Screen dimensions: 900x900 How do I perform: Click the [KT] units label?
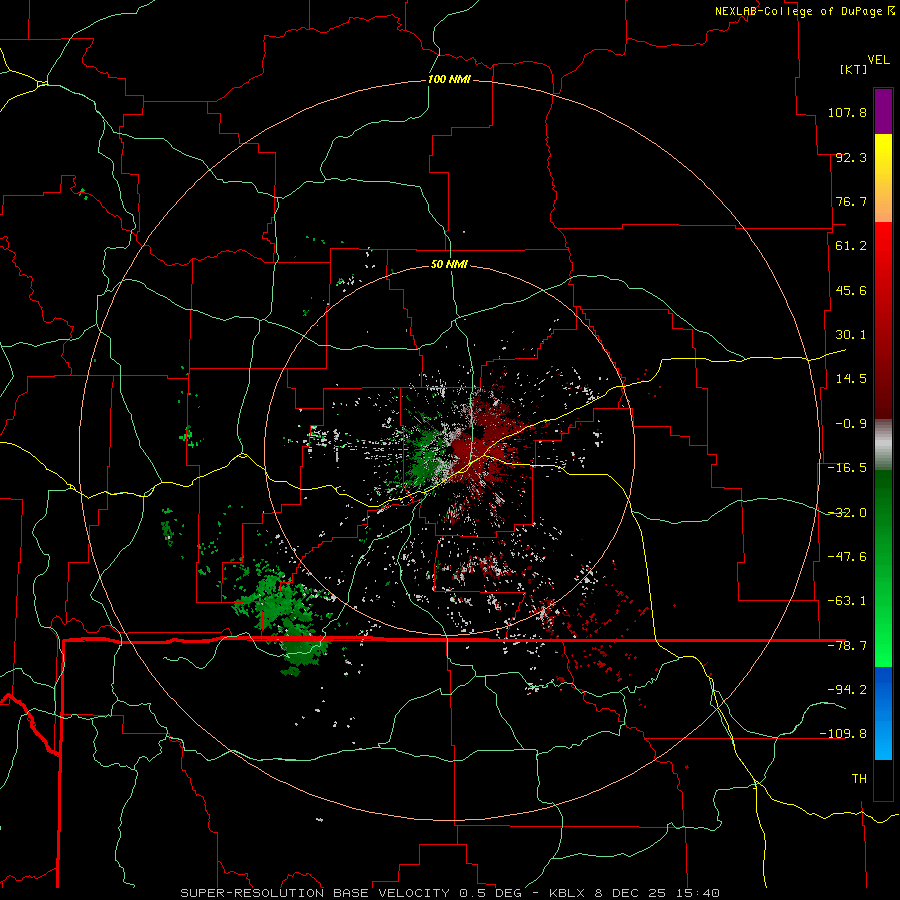pos(854,69)
